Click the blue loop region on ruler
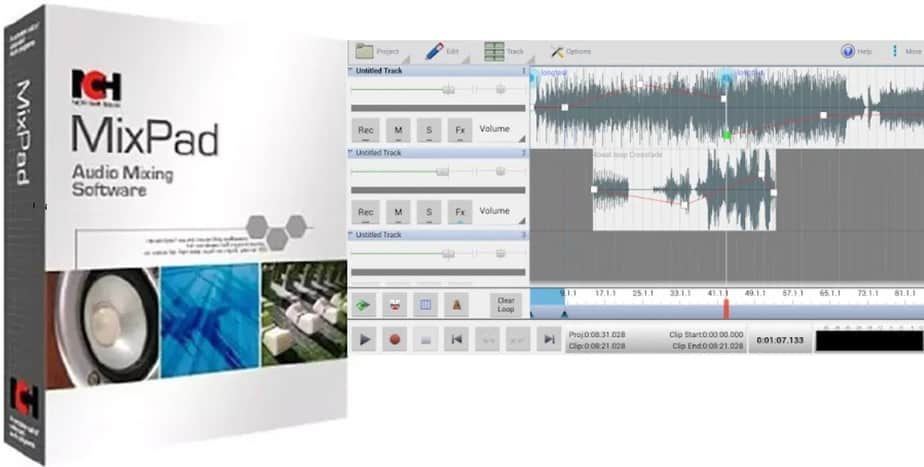Screen dimensions: 924x467 [x=547, y=297]
